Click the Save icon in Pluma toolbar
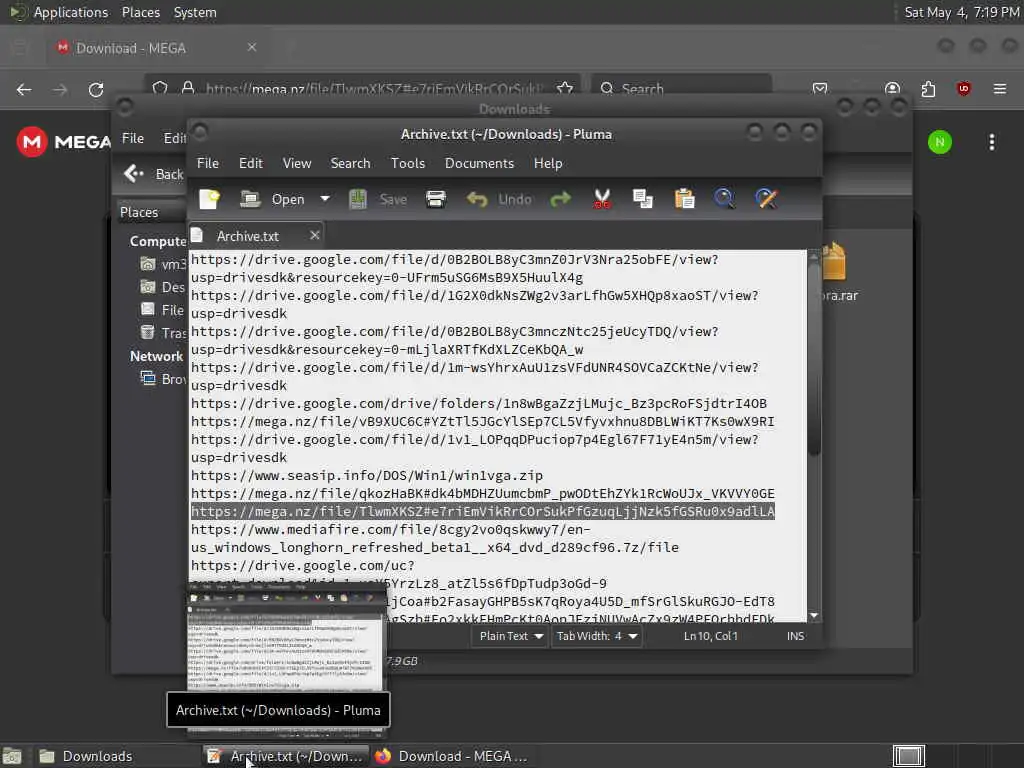Viewport: 1024px width, 768px height. (358, 199)
